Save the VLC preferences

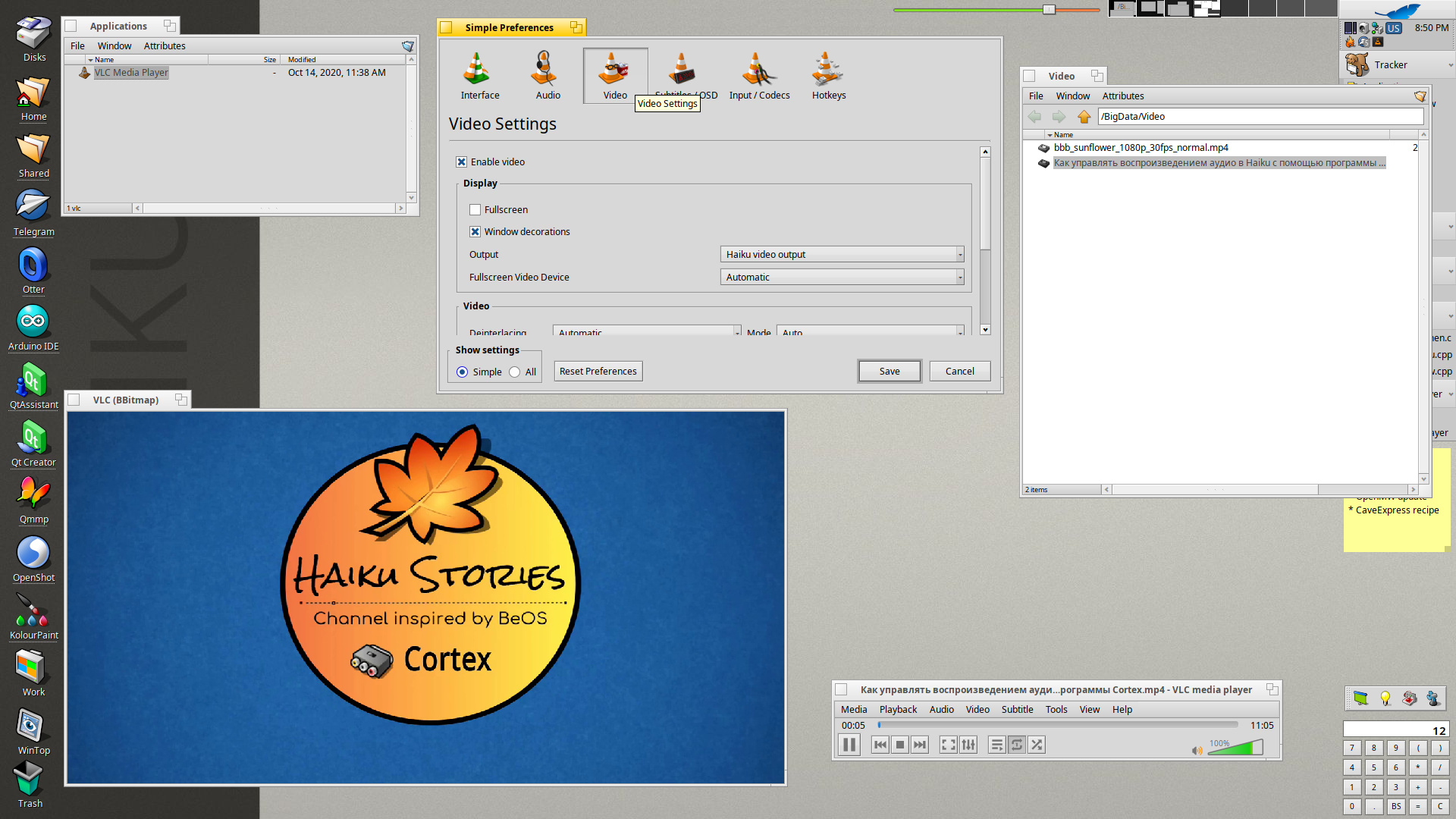890,372
